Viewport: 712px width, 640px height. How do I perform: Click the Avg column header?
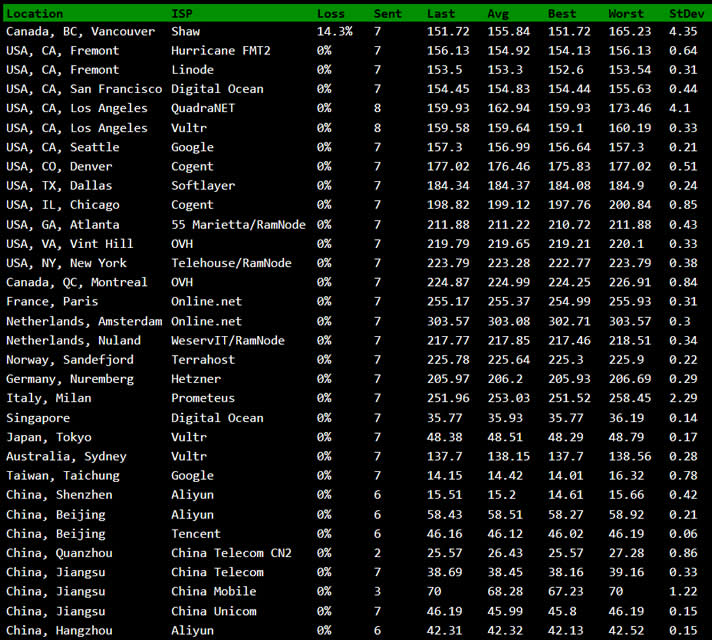pyautogui.click(x=498, y=14)
